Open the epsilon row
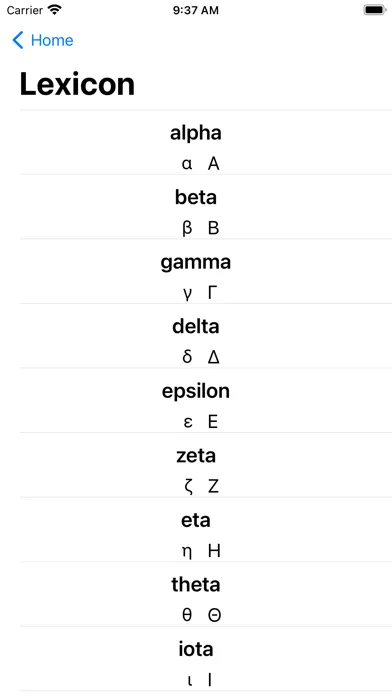 click(206, 400)
